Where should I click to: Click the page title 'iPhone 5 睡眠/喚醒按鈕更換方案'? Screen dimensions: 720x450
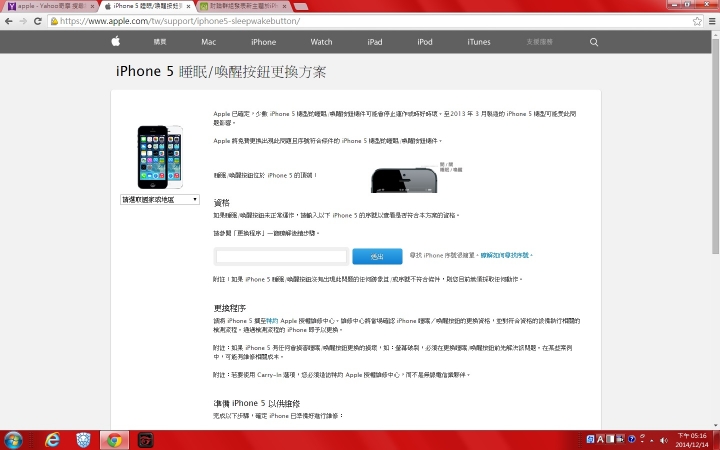point(221,72)
